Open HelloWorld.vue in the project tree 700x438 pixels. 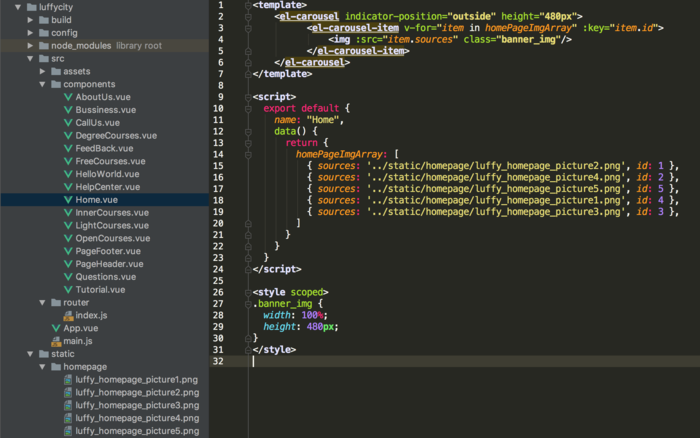click(107, 174)
